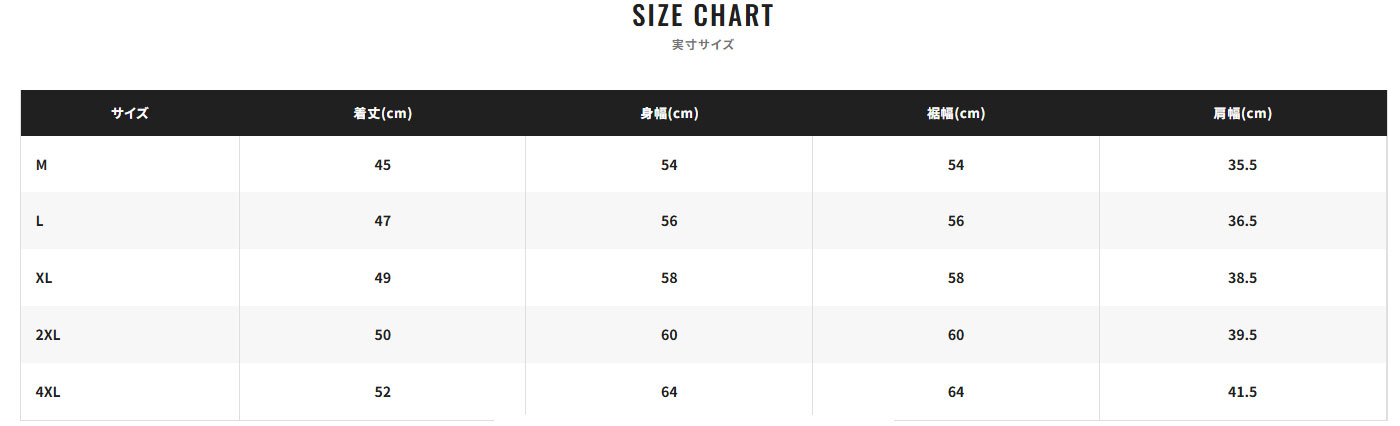Click the 実寸サイズ subtitle text
This screenshot has width=1400, height=426.
pyautogui.click(x=703, y=45)
